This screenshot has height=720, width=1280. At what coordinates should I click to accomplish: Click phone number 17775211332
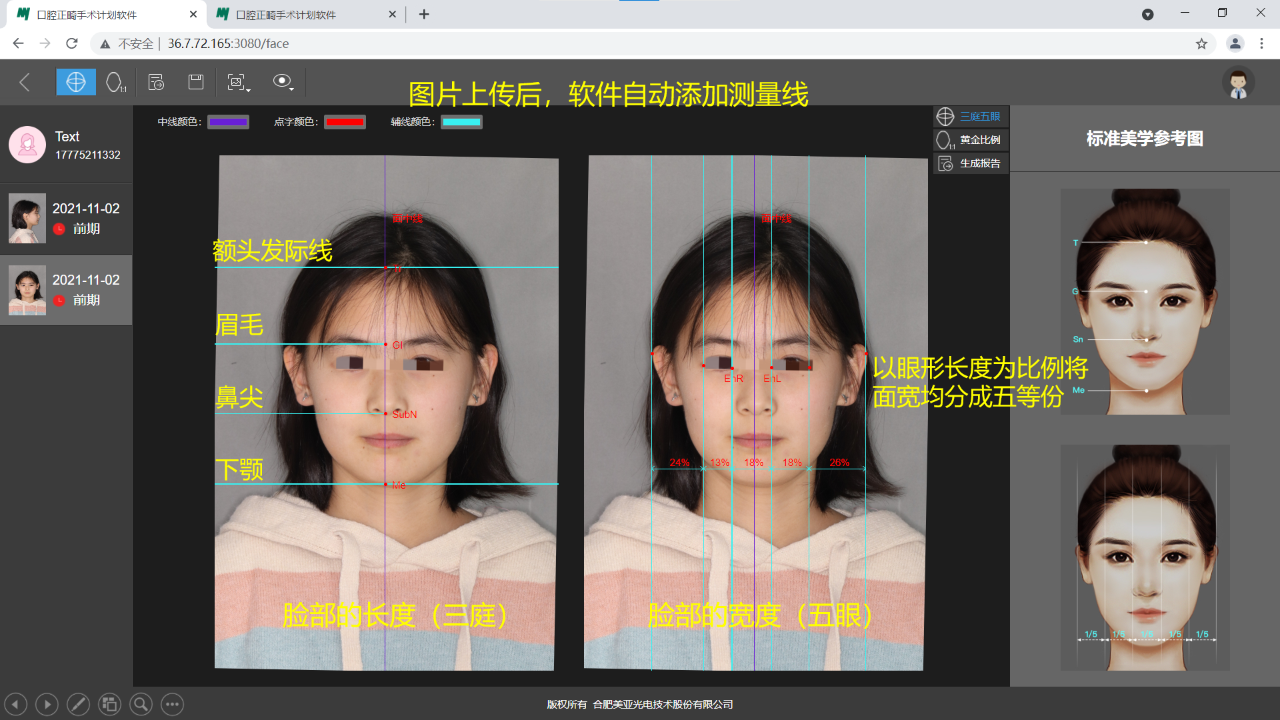pyautogui.click(x=88, y=155)
